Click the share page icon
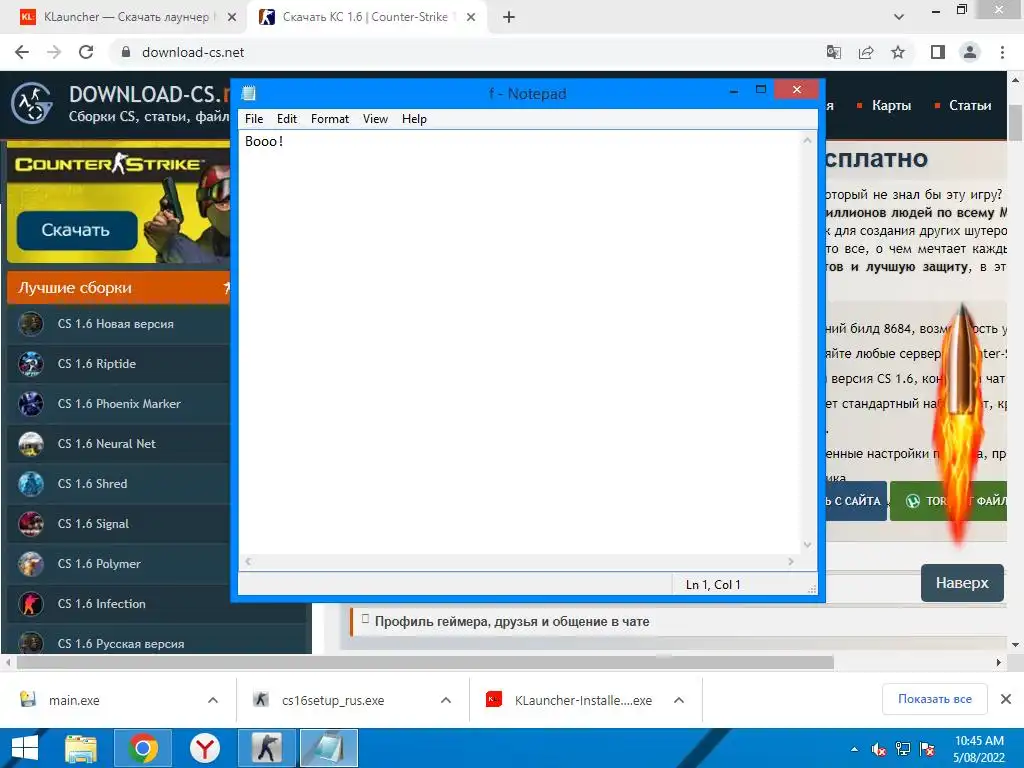 (866, 52)
